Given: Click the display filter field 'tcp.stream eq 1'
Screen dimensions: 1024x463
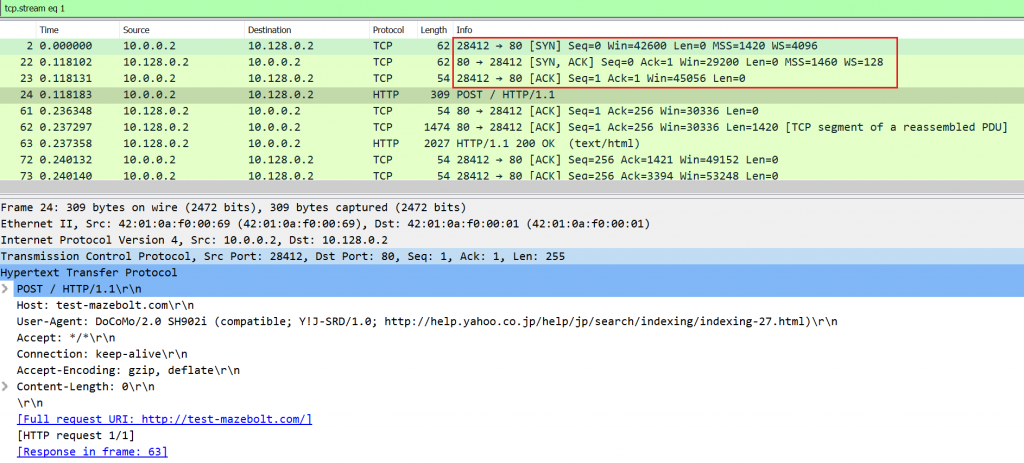Looking at the screenshot, I should [512, 8].
